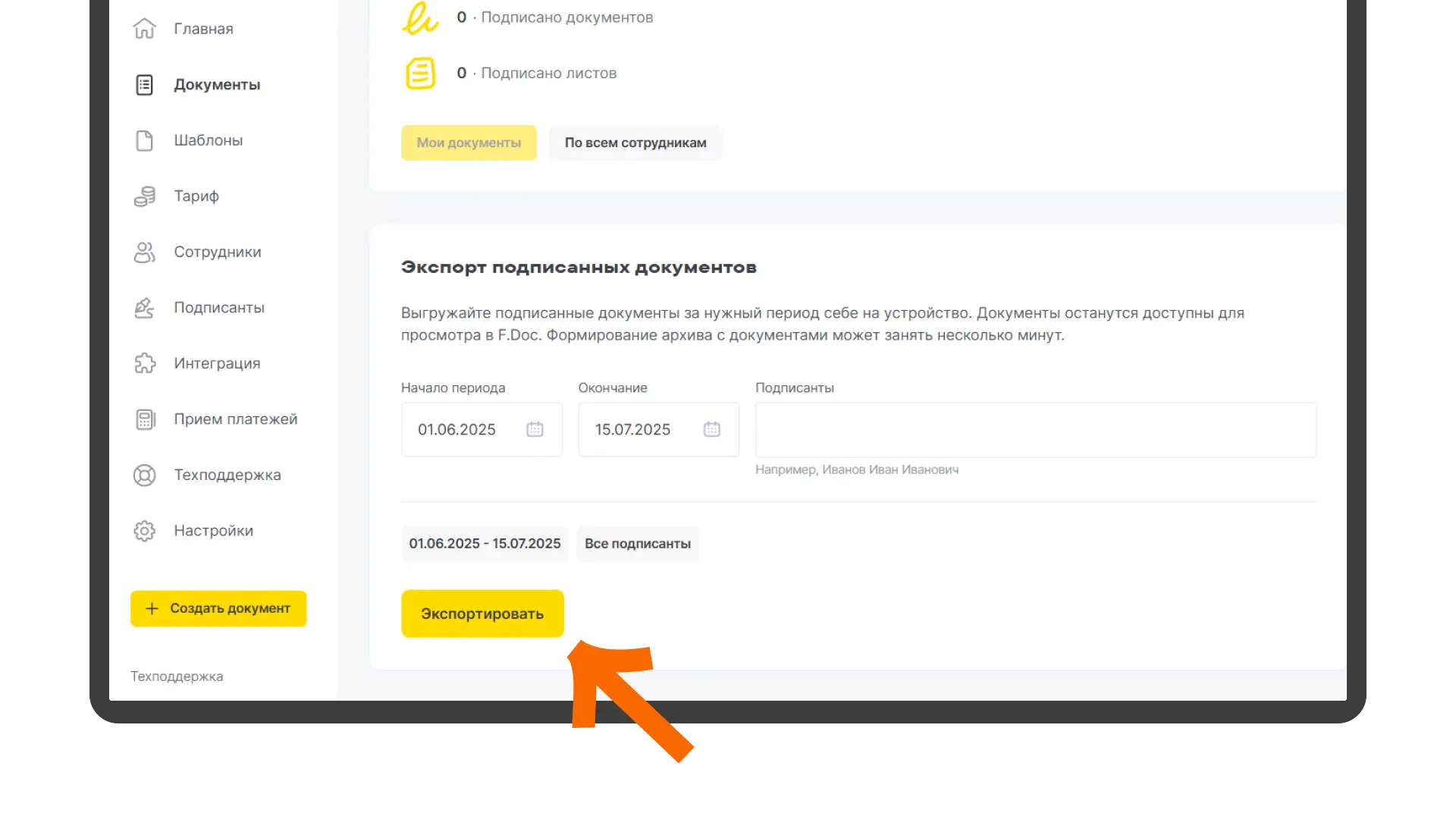Open the Тариф coins icon
This screenshot has height=819, width=1456.
click(x=144, y=196)
